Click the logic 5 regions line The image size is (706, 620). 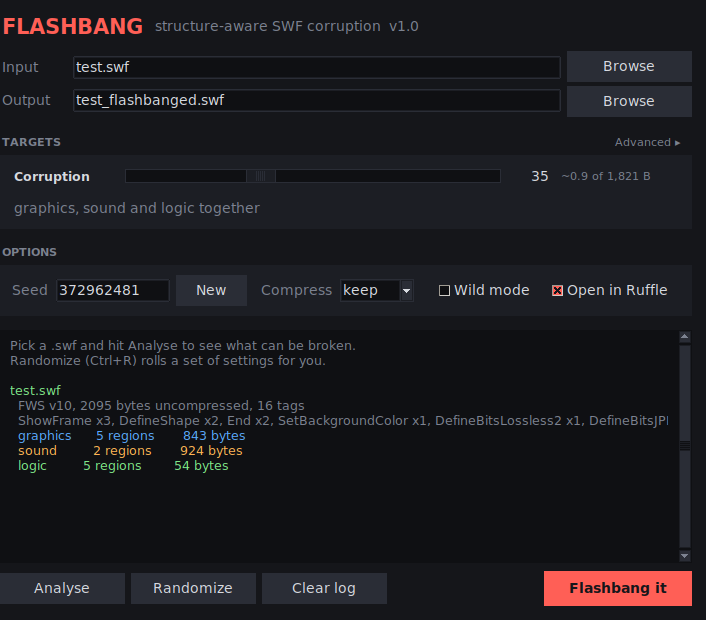[x=123, y=466]
